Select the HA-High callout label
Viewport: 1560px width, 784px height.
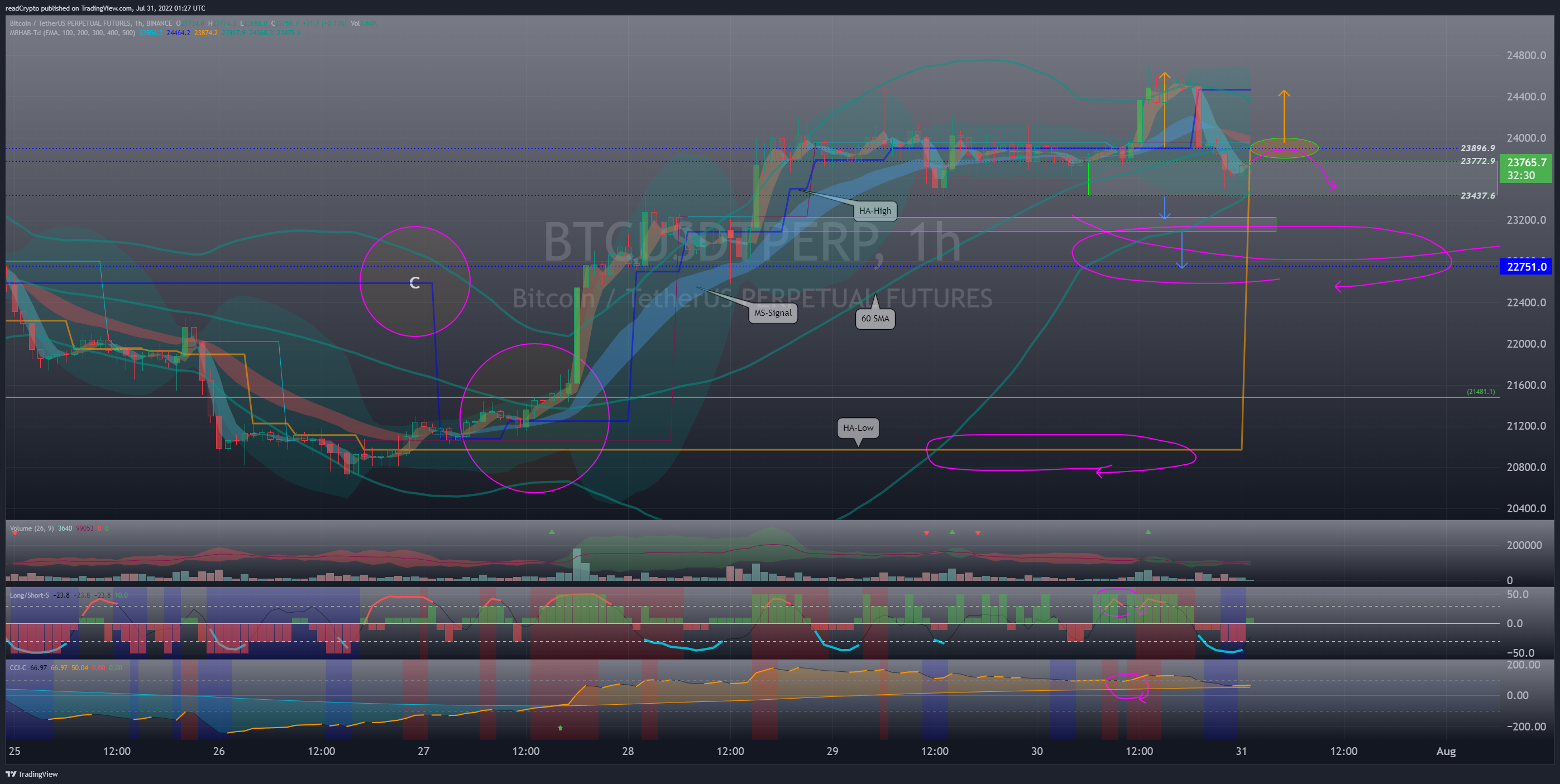tap(875, 211)
